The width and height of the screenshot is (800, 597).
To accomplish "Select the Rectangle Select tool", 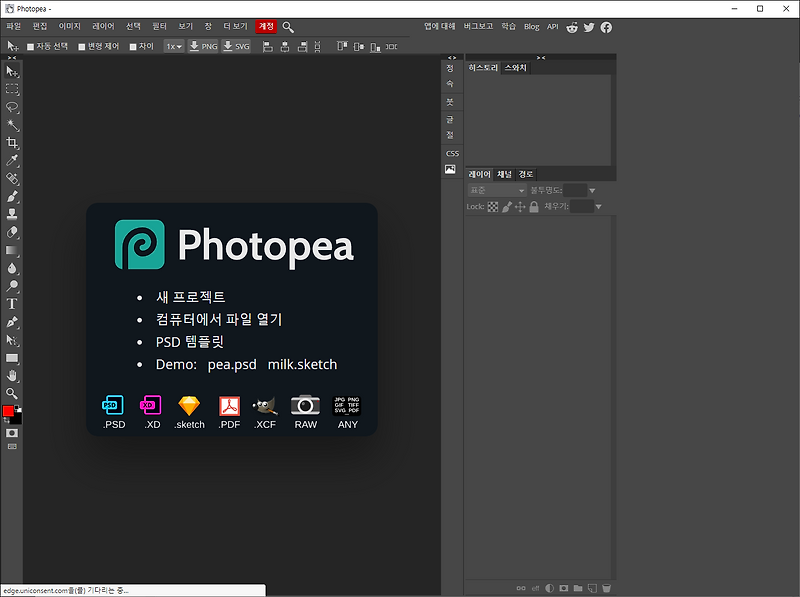I will pyautogui.click(x=12, y=89).
